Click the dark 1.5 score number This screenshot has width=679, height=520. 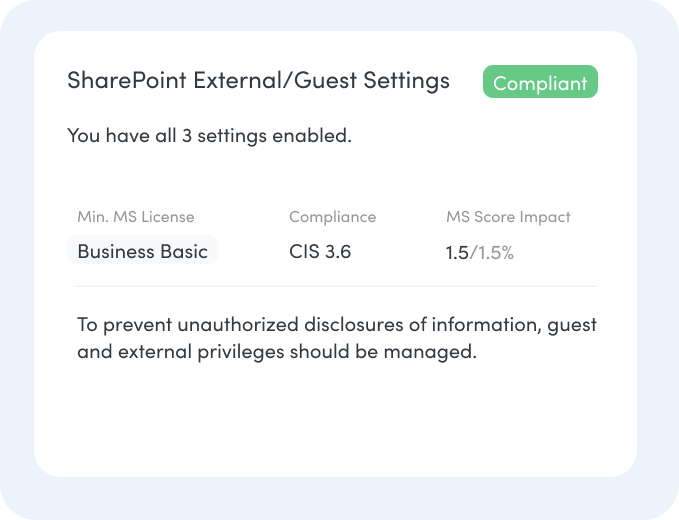coord(456,253)
